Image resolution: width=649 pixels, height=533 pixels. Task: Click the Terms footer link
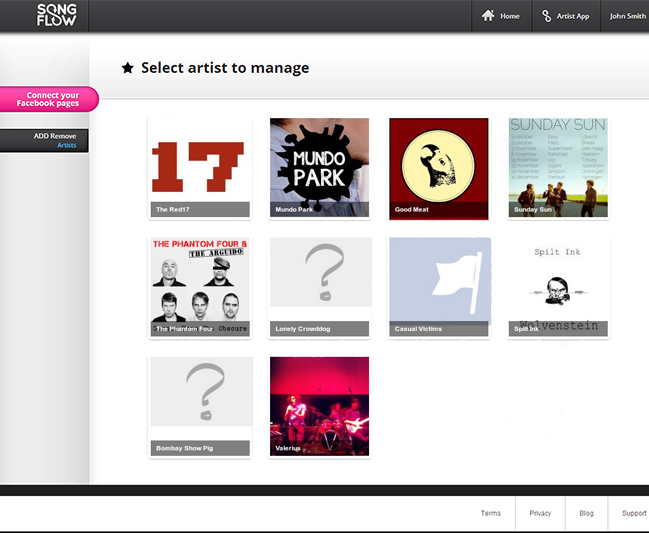(x=491, y=513)
